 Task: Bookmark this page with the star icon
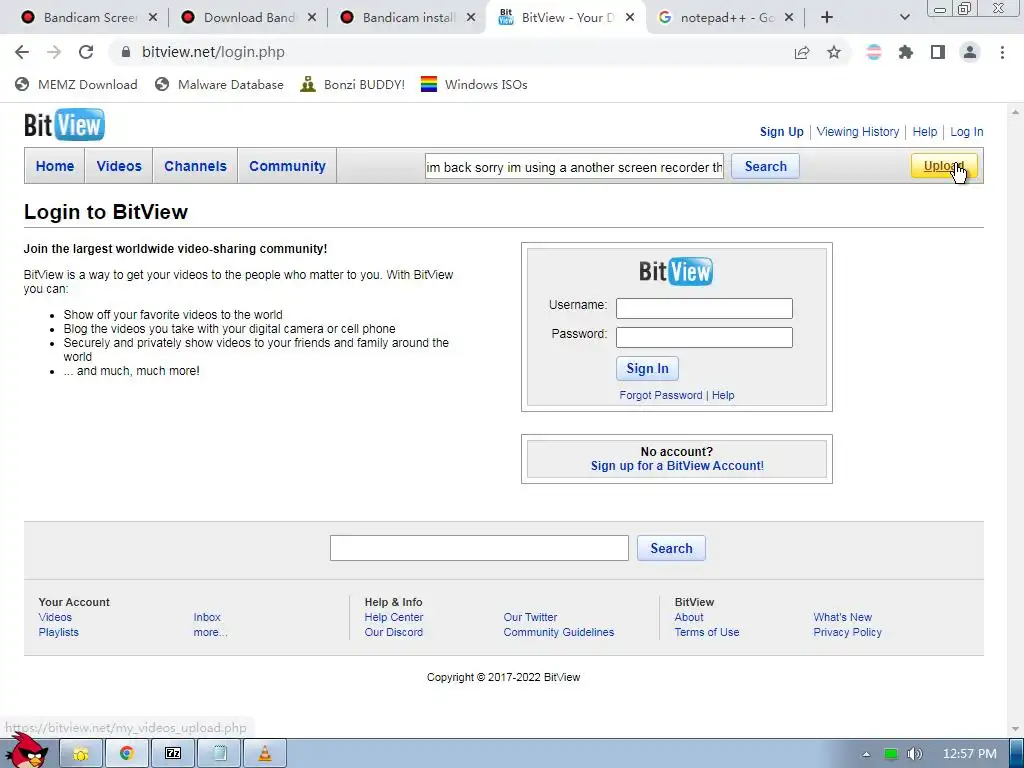(x=834, y=52)
